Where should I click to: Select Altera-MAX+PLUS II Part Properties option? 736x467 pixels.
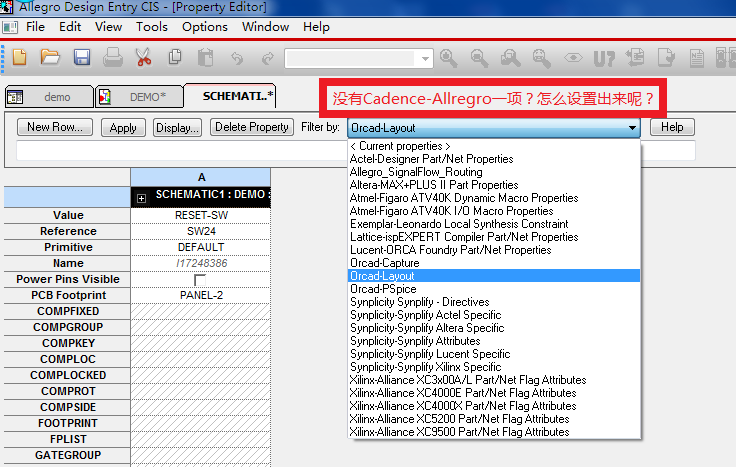494,185
